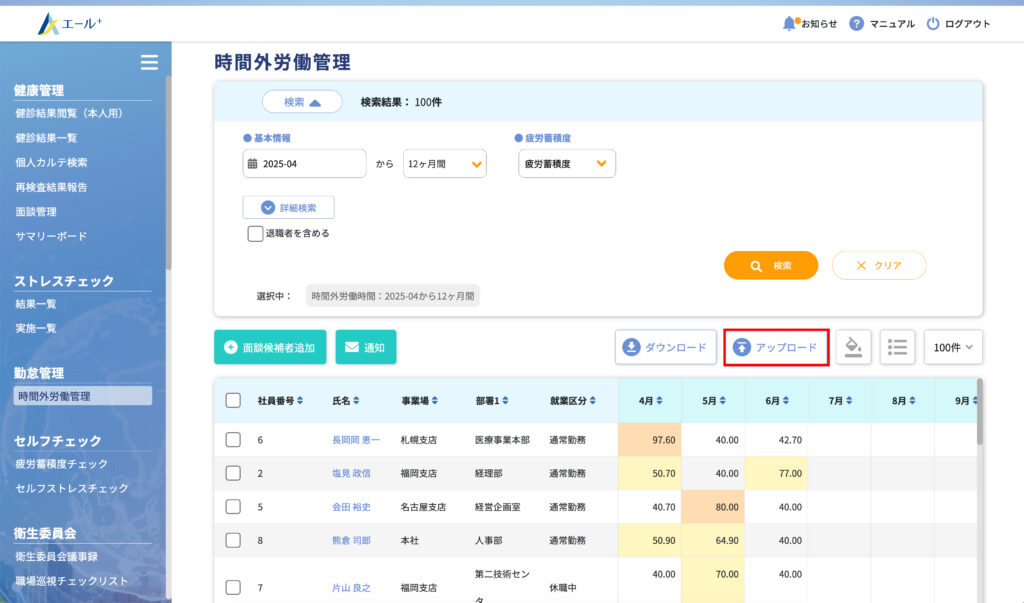Click the hamburger menu icon in sidebar
Image resolution: width=1024 pixels, height=603 pixels.
(149, 62)
